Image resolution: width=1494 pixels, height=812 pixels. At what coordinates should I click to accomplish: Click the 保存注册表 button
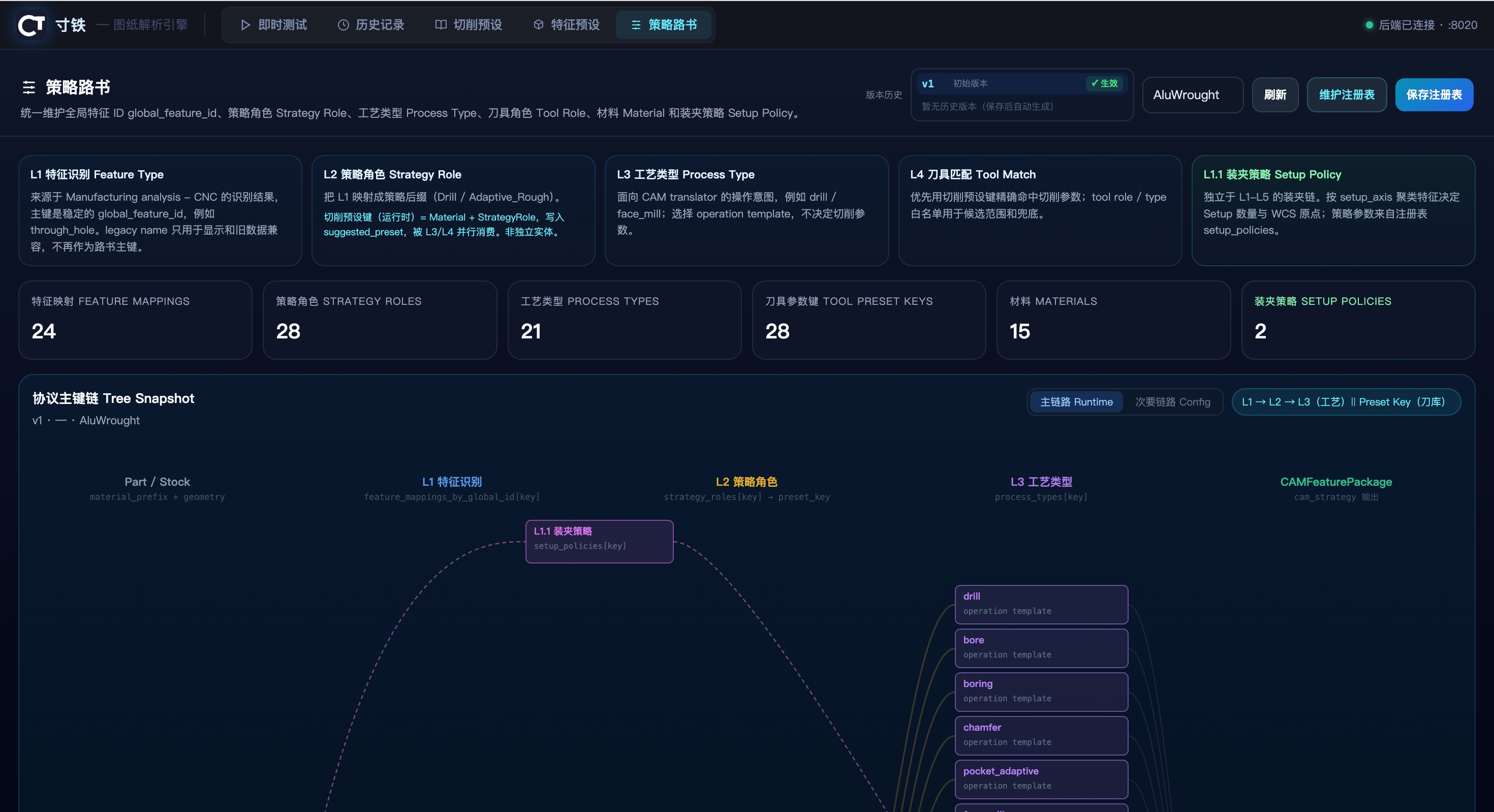[1434, 95]
